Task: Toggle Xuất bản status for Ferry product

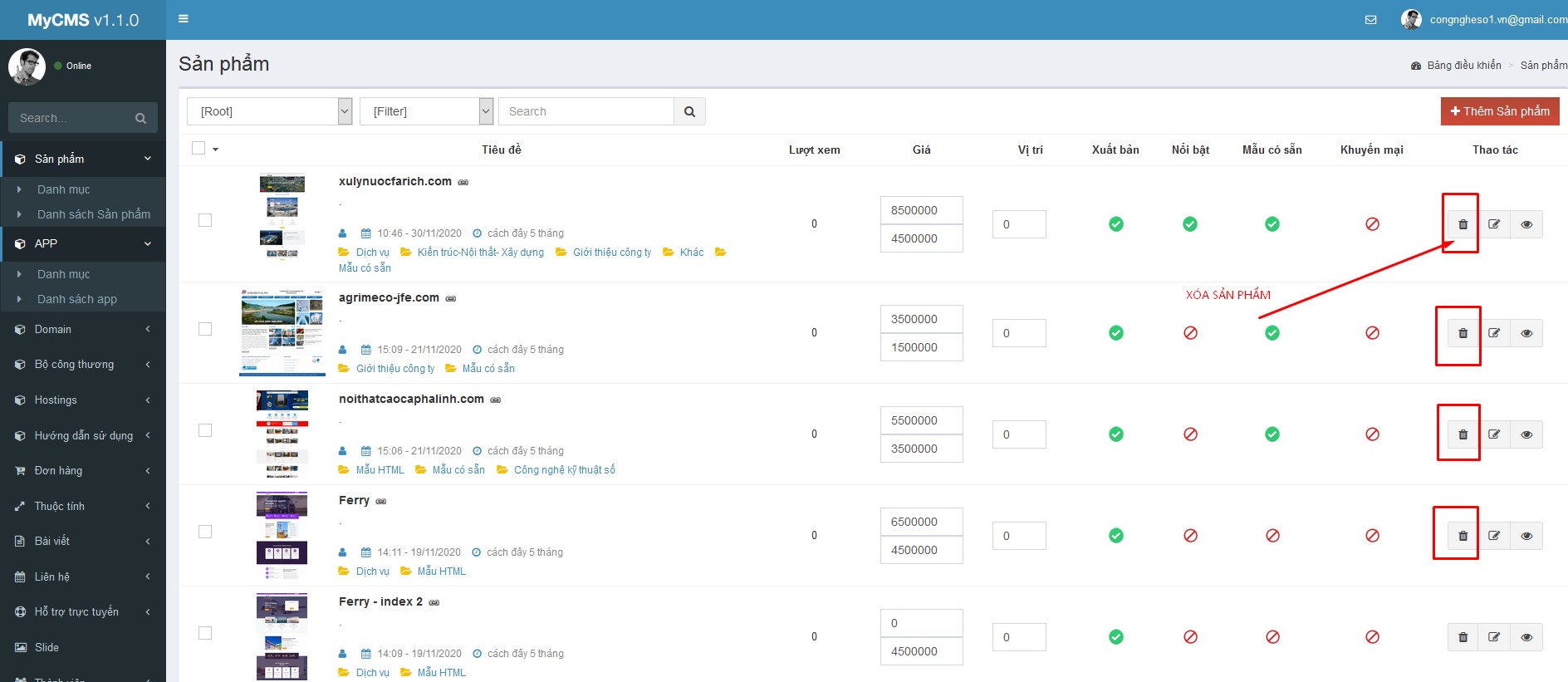Action: 1115,536
